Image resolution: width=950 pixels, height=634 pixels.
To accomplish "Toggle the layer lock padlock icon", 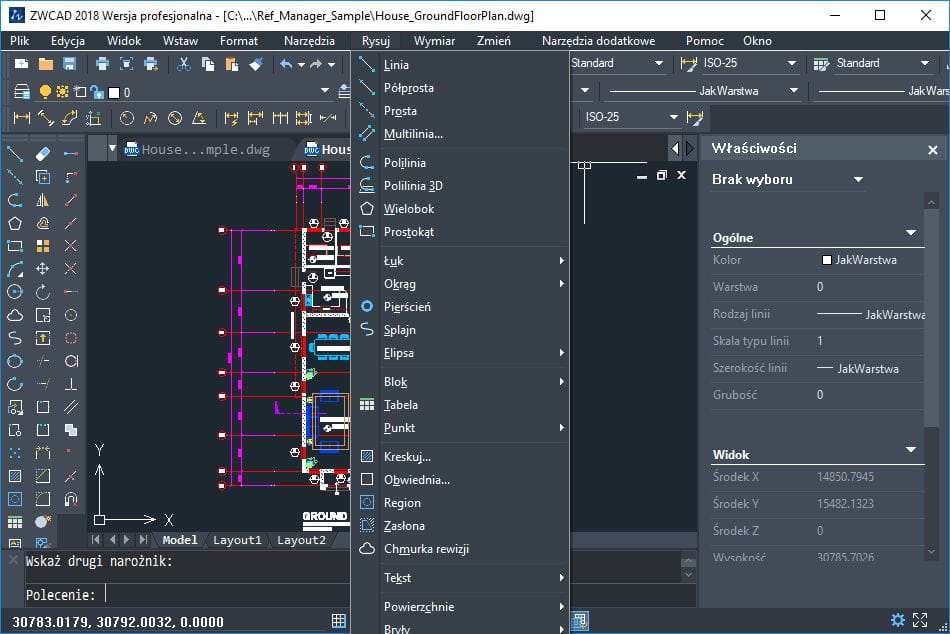I will click(98, 92).
